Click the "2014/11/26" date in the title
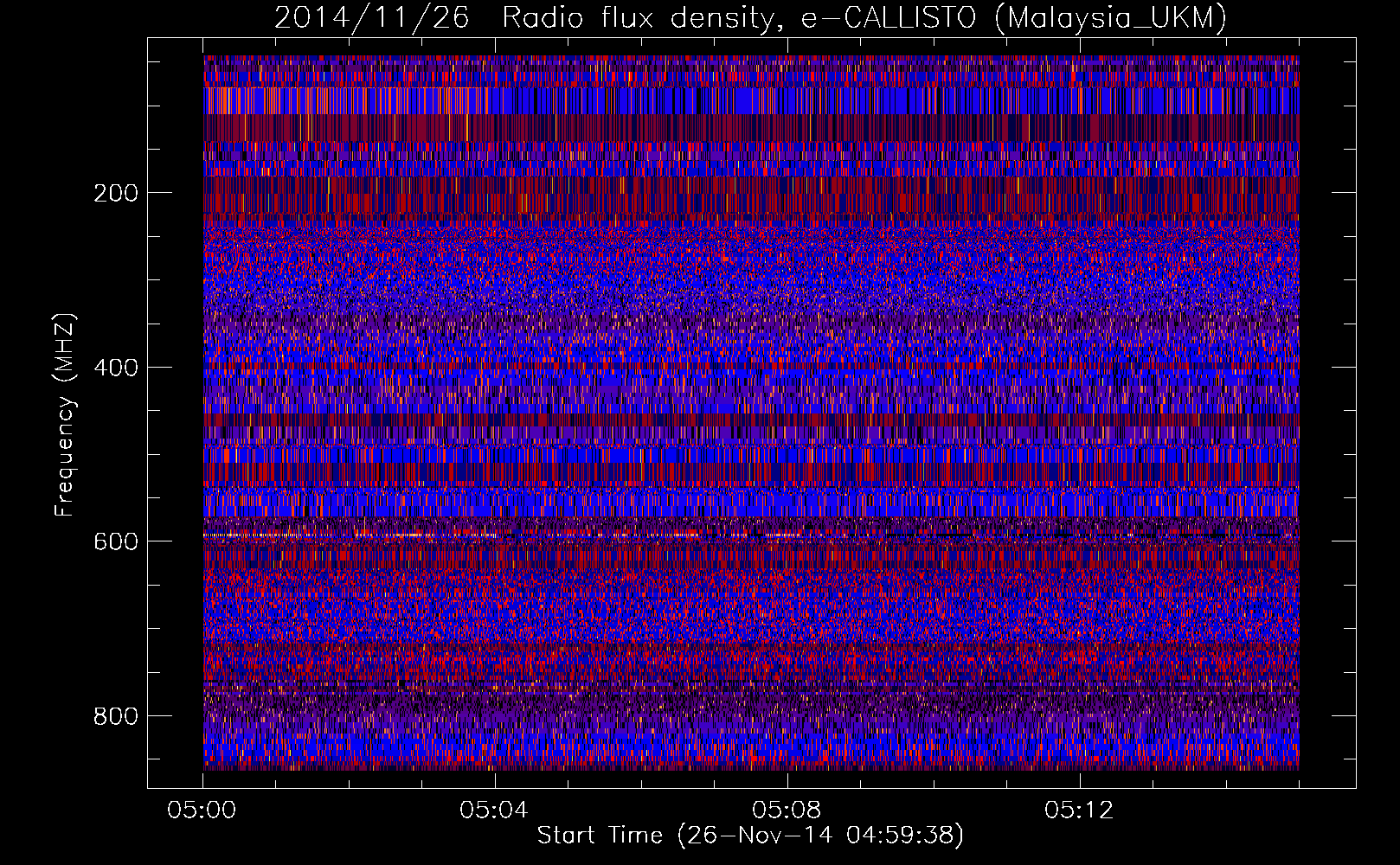Screen dimensions: 1400x865 (x=372, y=18)
